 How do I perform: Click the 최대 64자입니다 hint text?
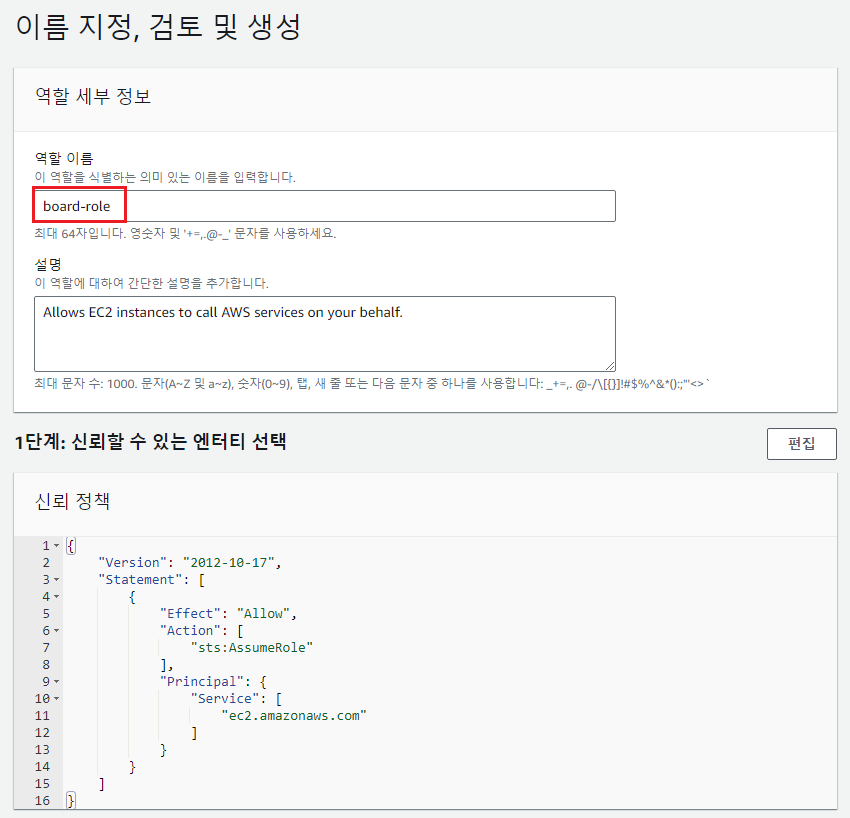pyautogui.click(x=185, y=234)
